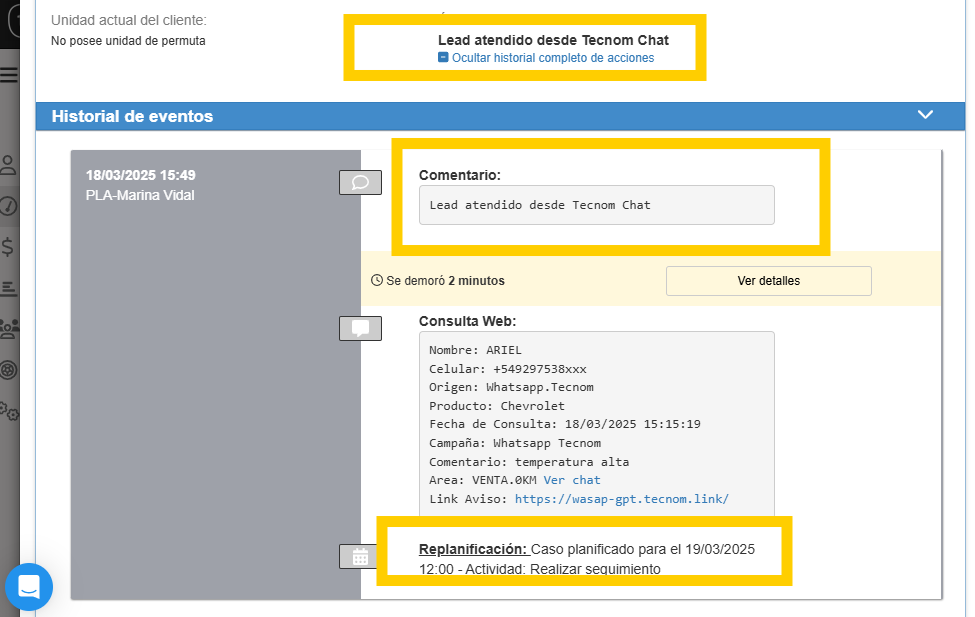
Task: Open the list lines sidebar icon
Action: click(x=8, y=288)
